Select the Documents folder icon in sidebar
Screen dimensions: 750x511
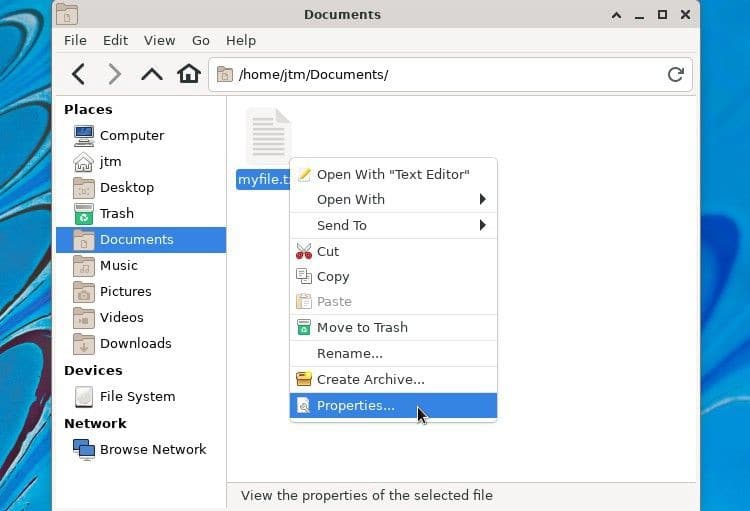pos(84,240)
